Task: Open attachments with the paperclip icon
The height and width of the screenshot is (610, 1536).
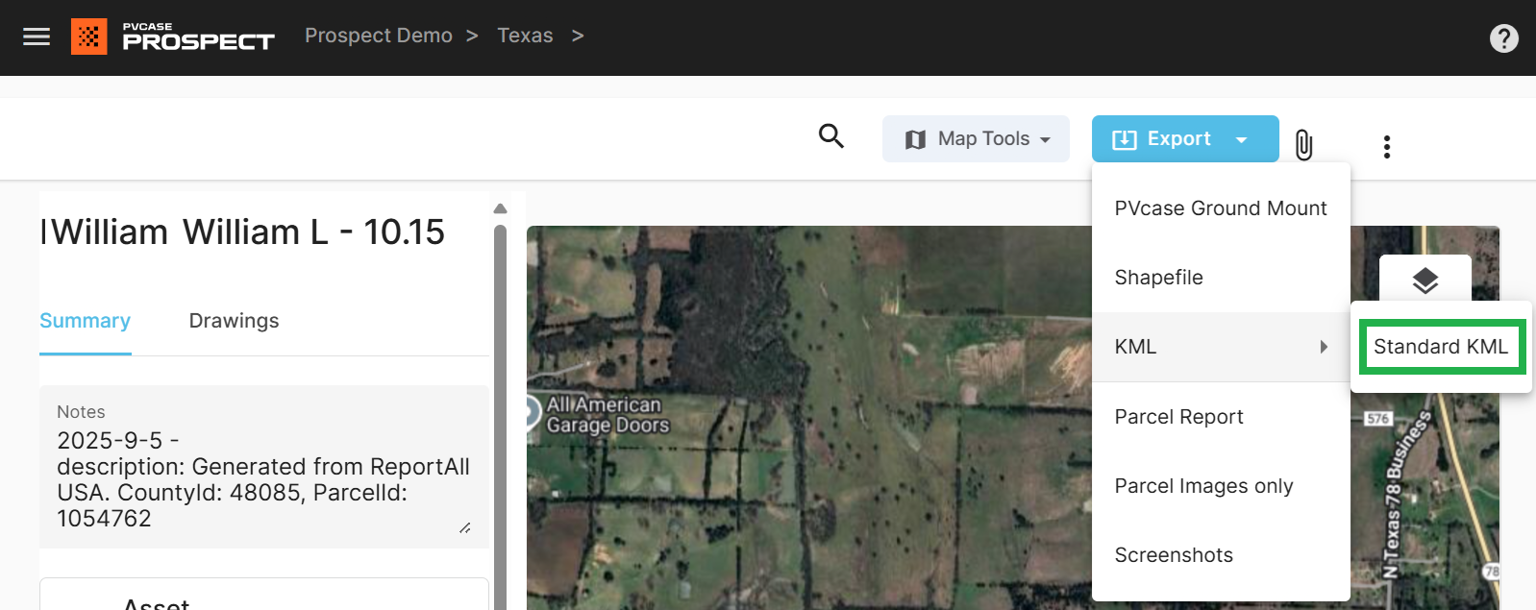Action: pos(1303,145)
